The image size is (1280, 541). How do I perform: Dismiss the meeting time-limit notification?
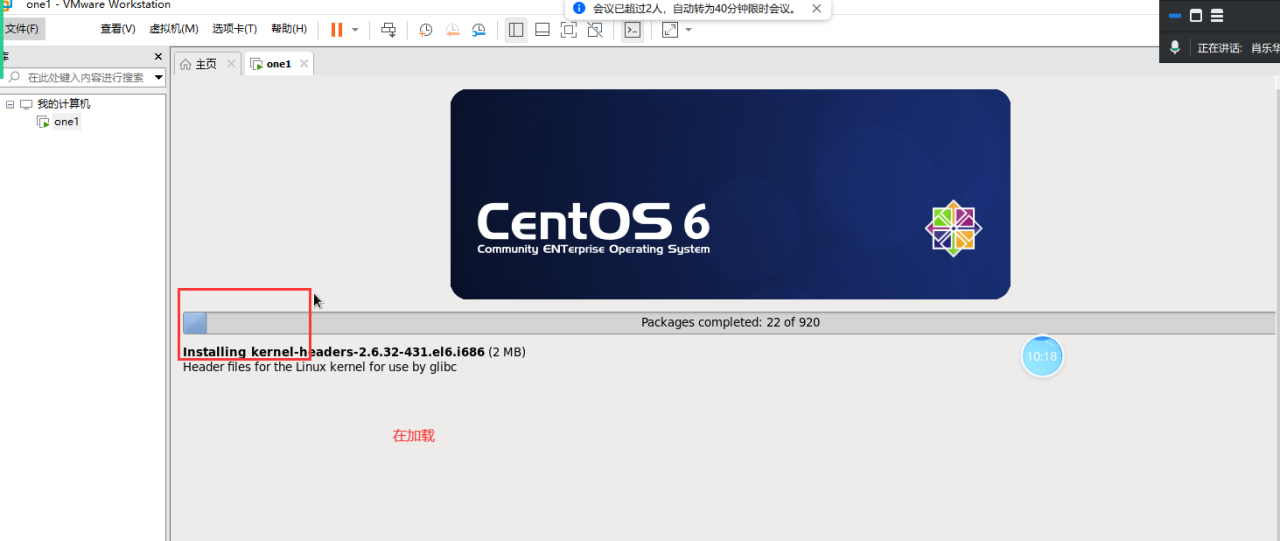click(x=817, y=9)
